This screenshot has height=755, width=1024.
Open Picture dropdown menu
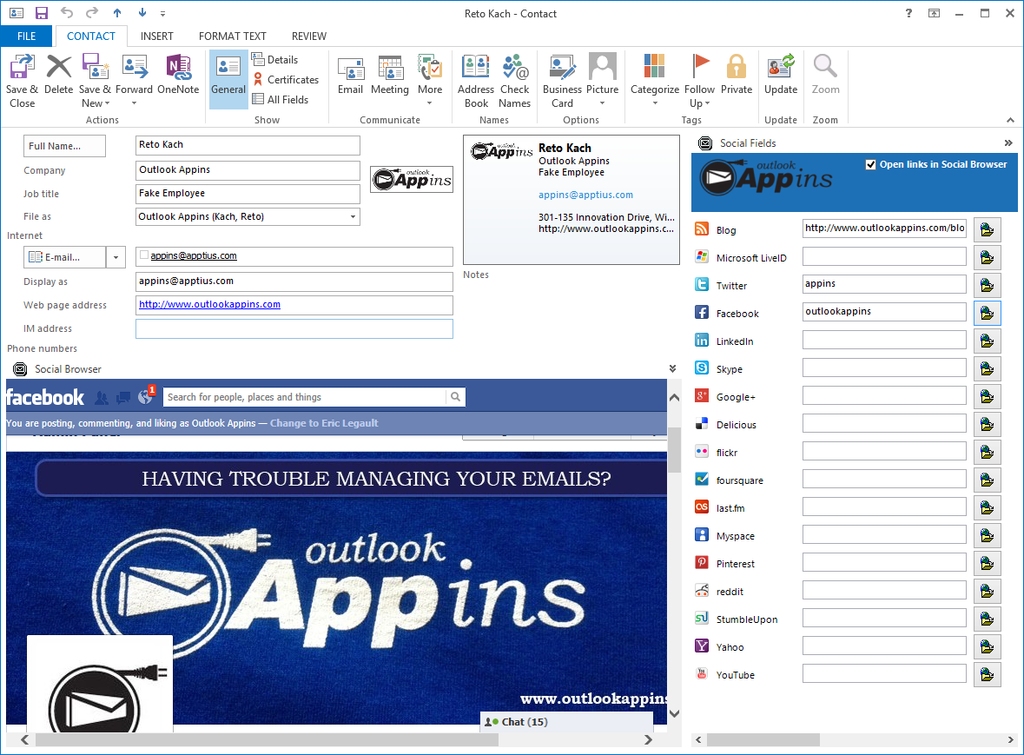(x=602, y=103)
